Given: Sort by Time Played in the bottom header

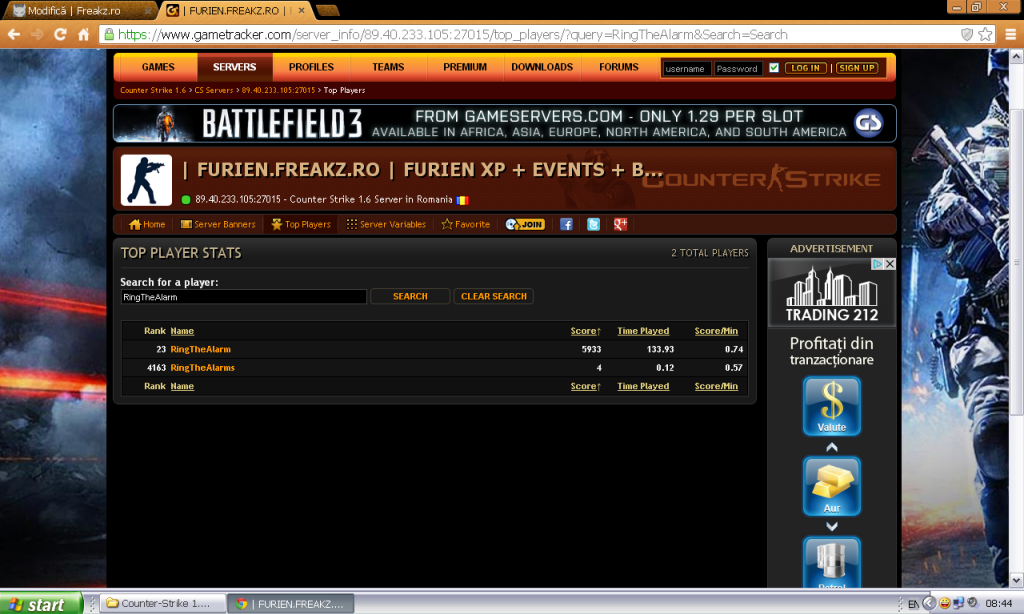Looking at the screenshot, I should 643,386.
